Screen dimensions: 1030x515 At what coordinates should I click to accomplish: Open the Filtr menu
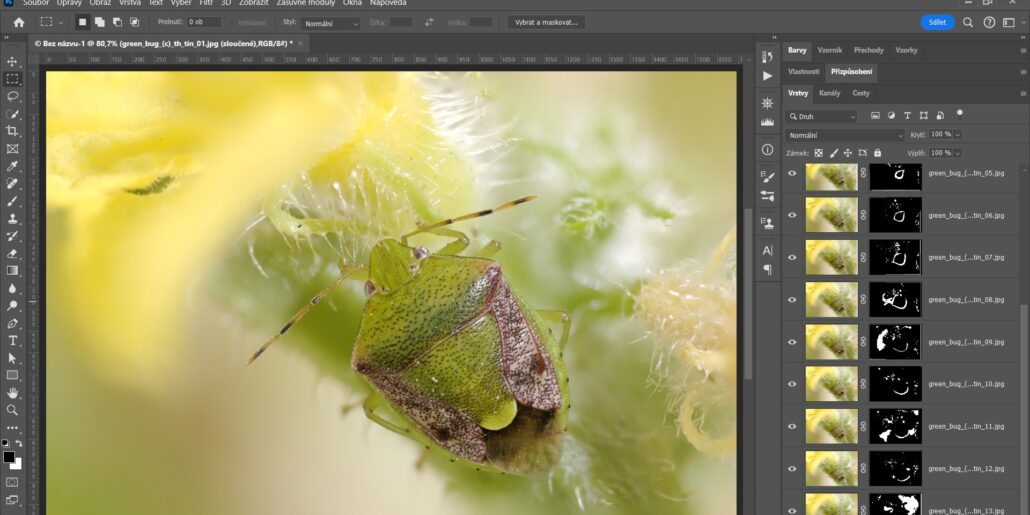coord(206,3)
